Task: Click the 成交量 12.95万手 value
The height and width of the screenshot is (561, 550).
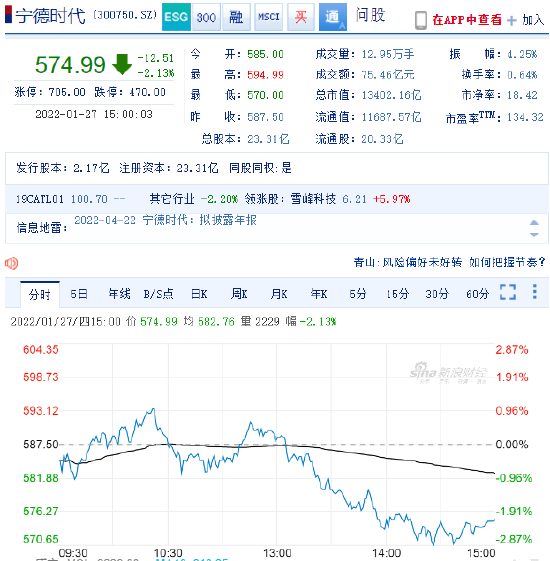Action: 388,54
